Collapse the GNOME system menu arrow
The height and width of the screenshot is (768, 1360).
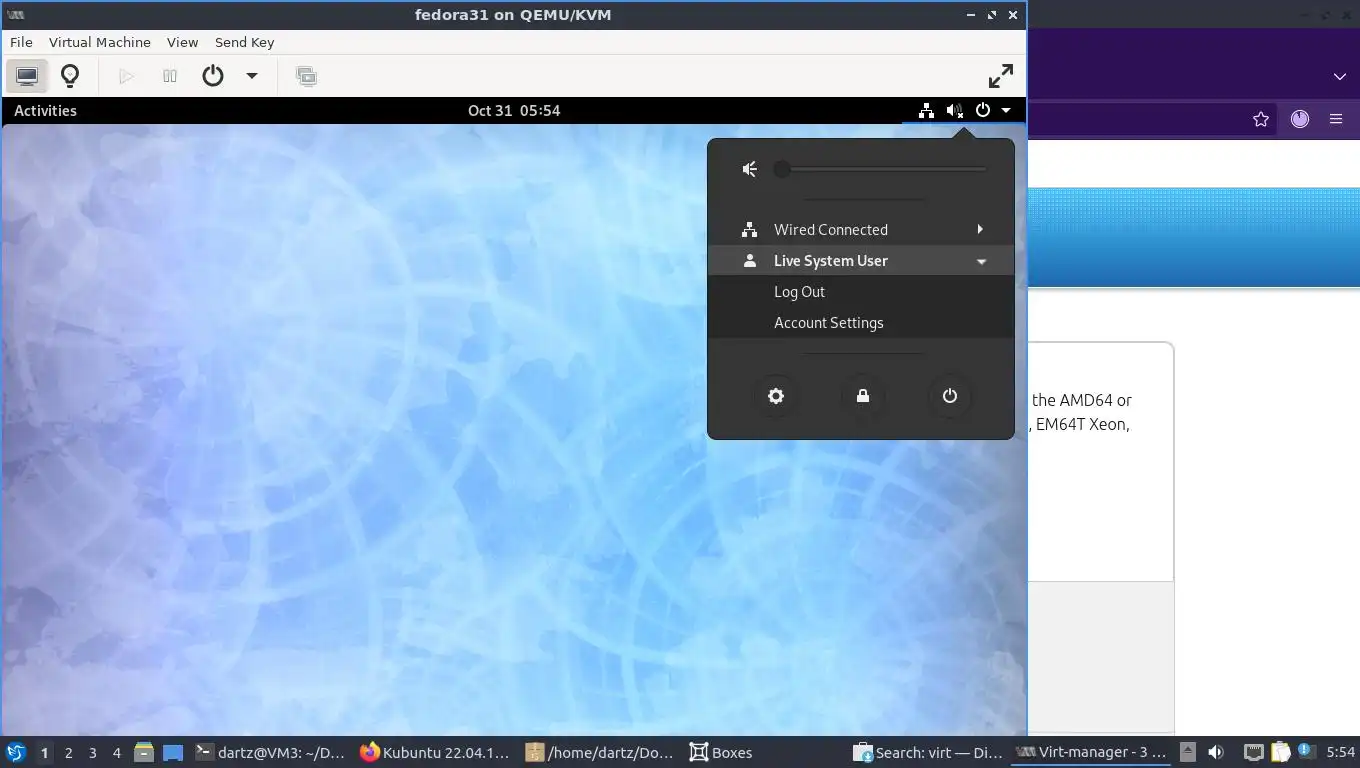point(1006,110)
